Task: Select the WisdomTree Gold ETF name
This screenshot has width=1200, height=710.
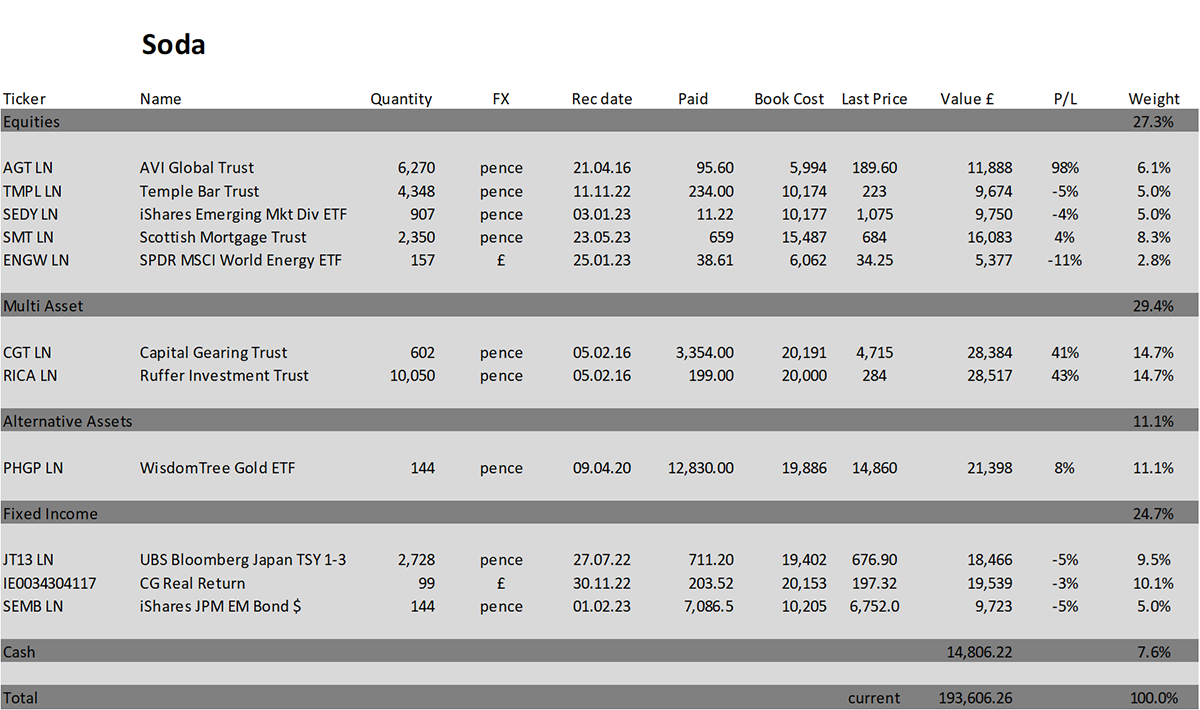Action: click(x=217, y=468)
